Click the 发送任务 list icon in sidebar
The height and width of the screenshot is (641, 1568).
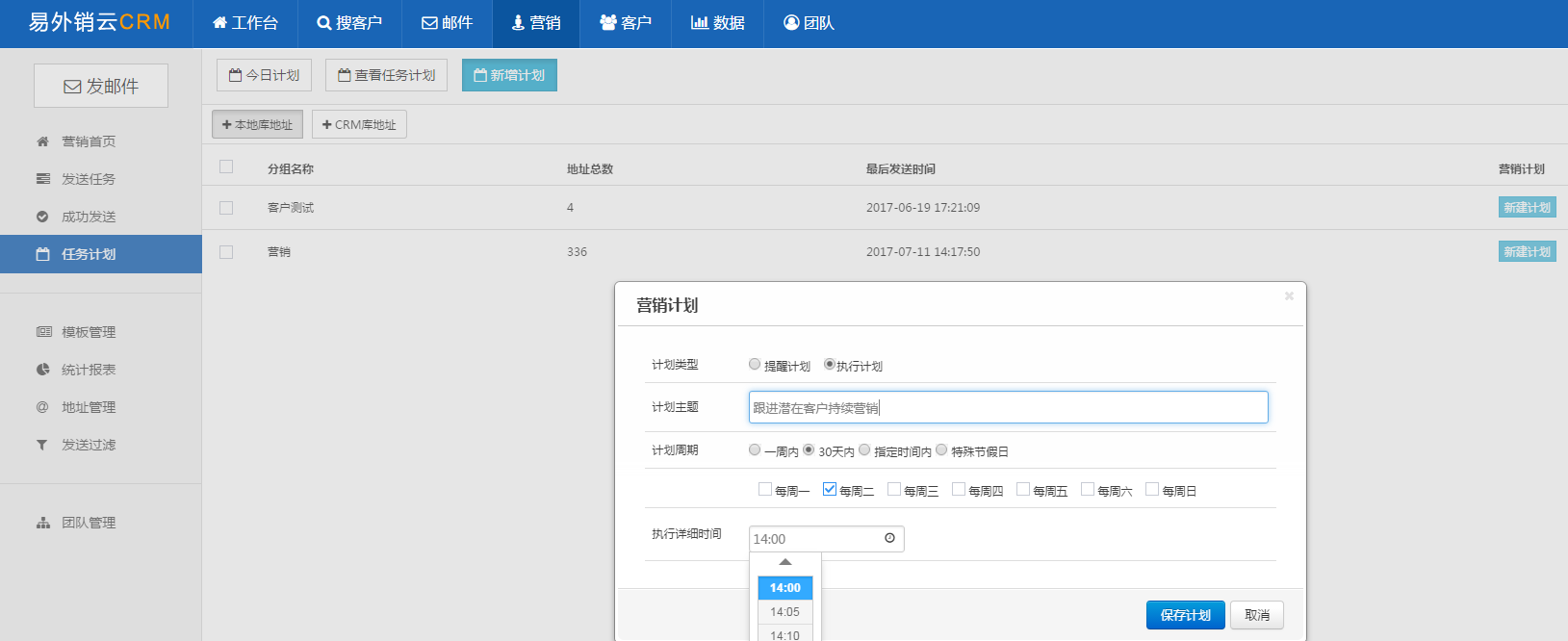42,179
